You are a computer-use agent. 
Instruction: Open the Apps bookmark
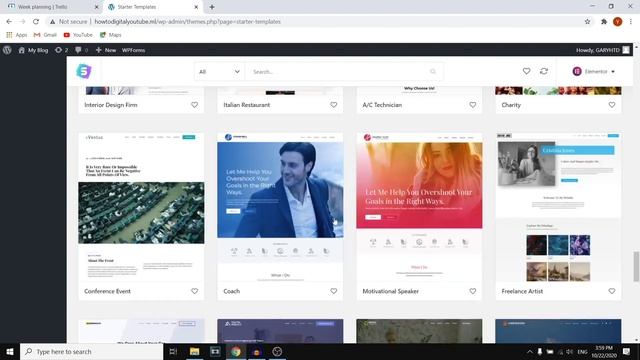(16, 35)
